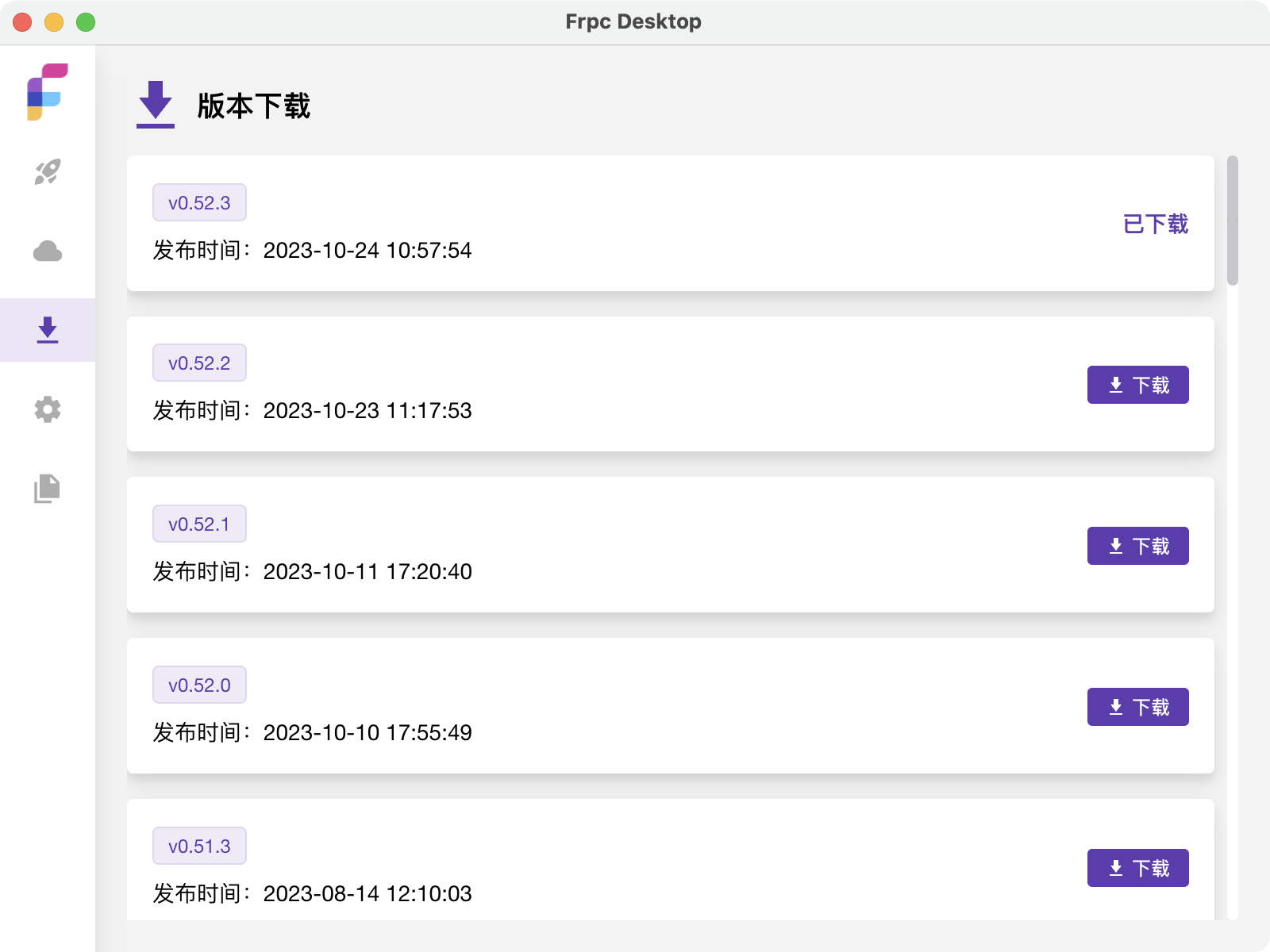Click the v0.52.2 version tag
1270x952 pixels.
coord(199,363)
